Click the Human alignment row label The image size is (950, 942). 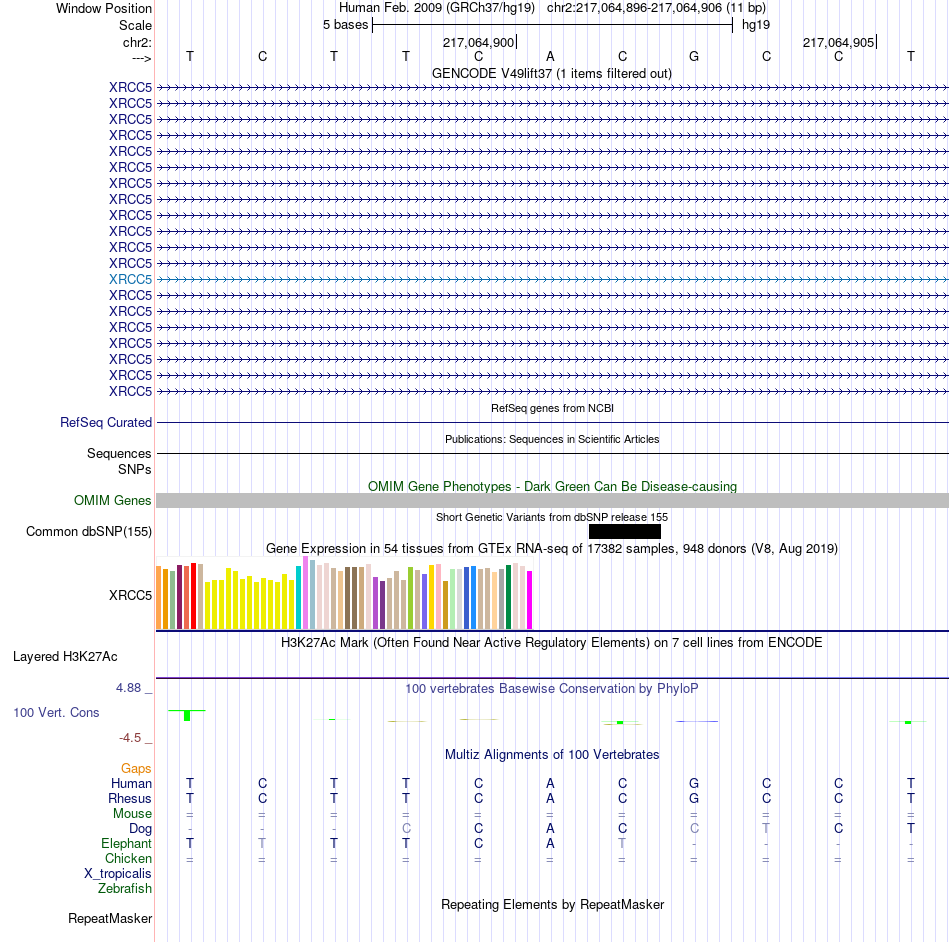131,784
